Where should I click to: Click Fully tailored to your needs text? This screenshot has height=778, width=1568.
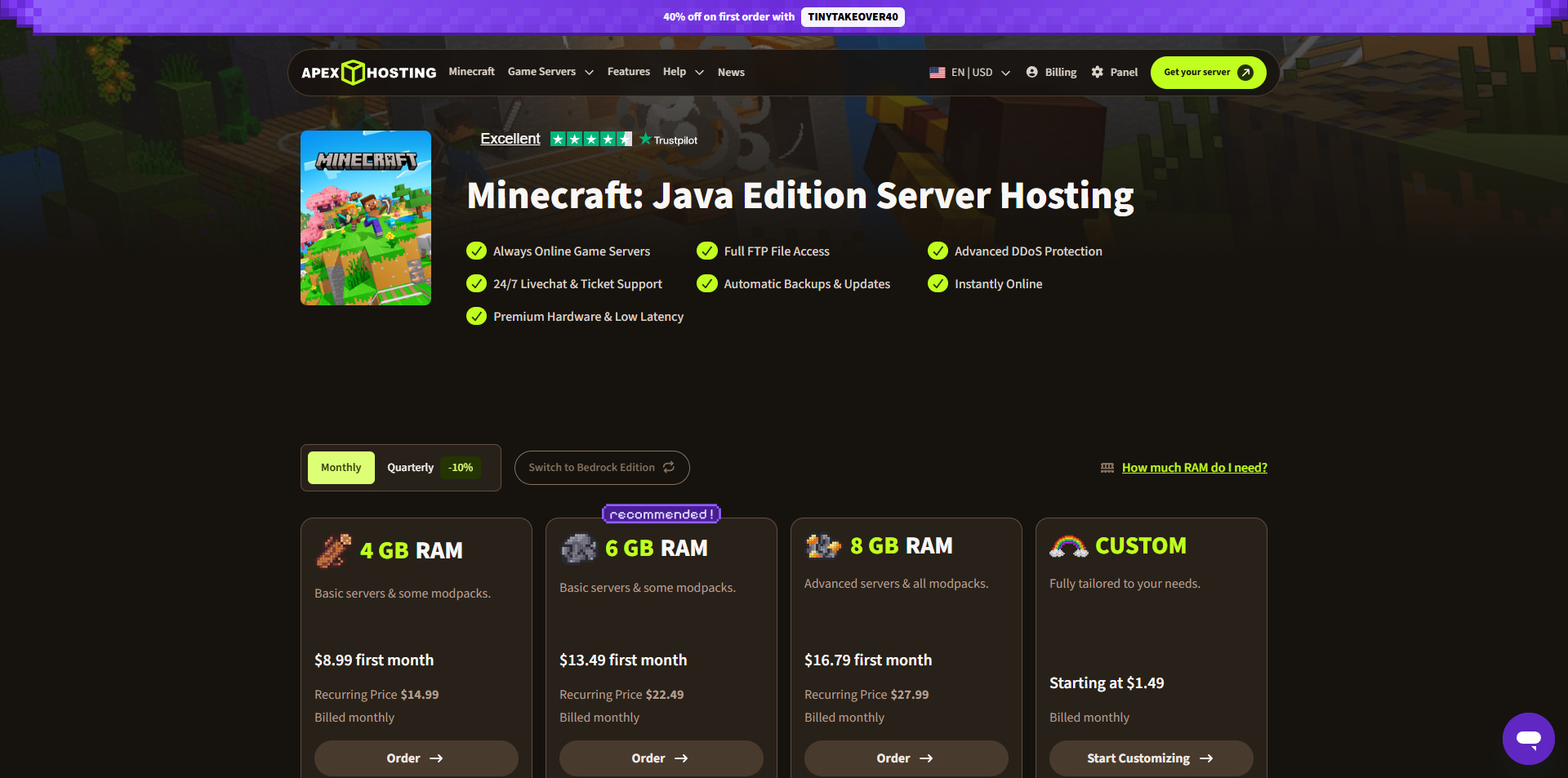tap(1125, 584)
